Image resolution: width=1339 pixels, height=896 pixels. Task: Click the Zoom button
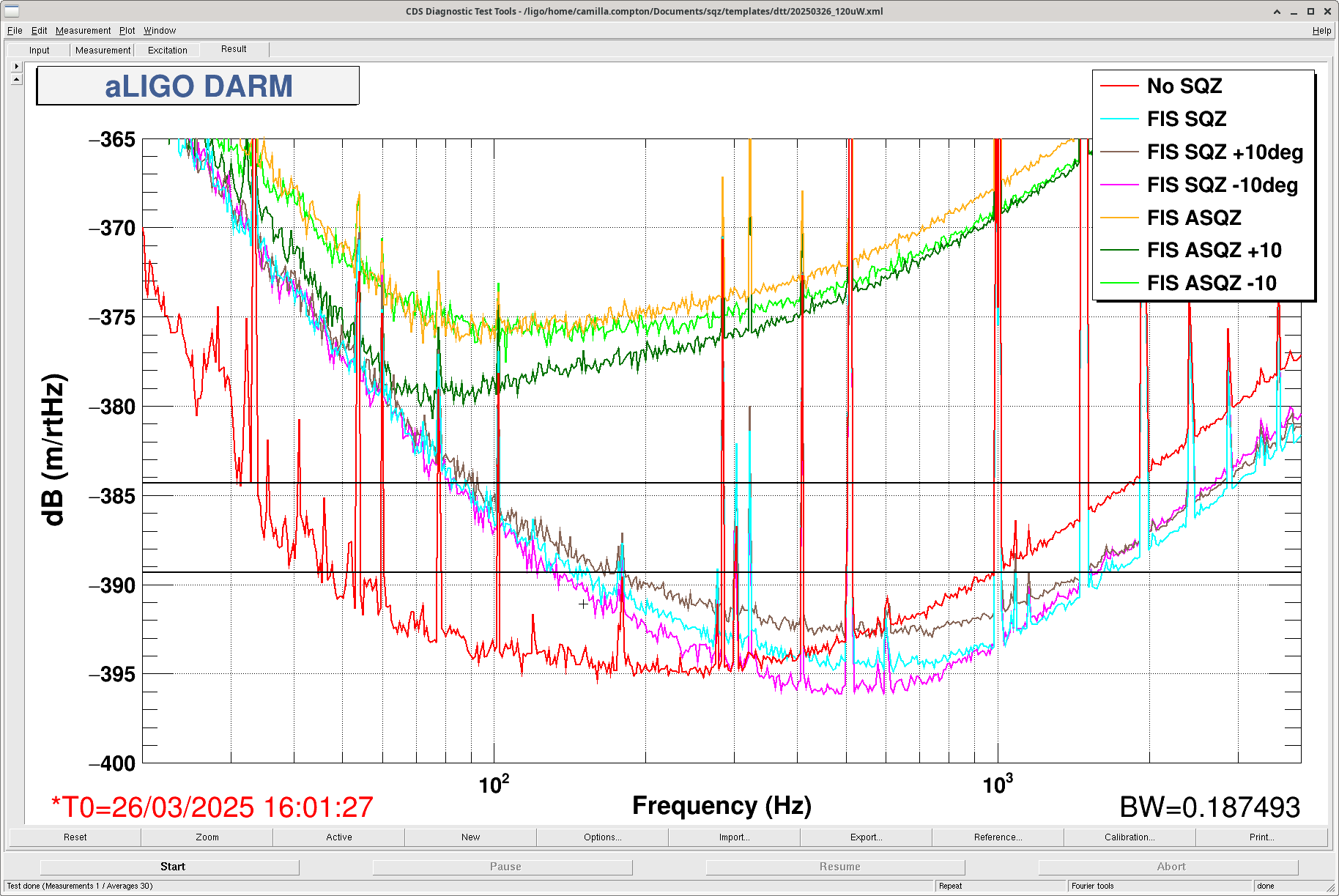[x=207, y=837]
